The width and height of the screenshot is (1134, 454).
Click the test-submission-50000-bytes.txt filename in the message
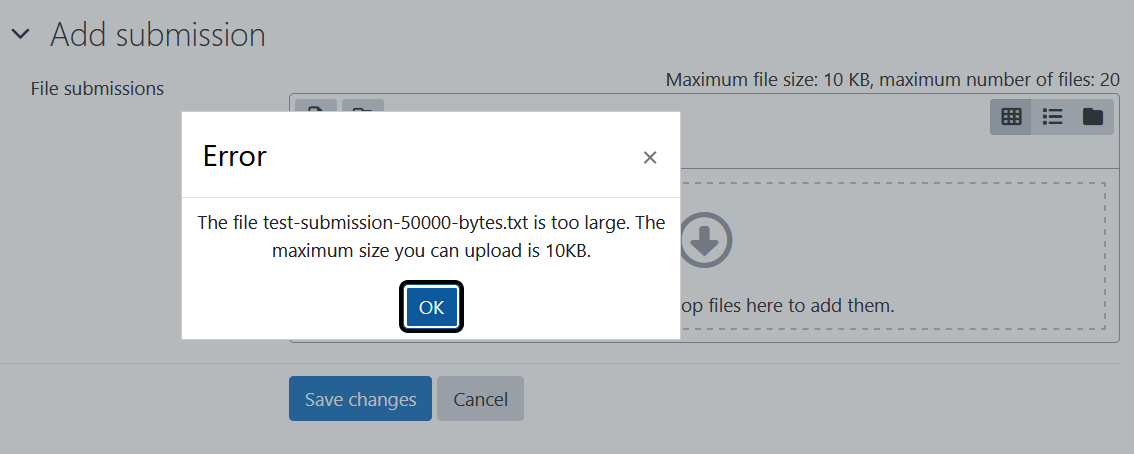click(394, 223)
